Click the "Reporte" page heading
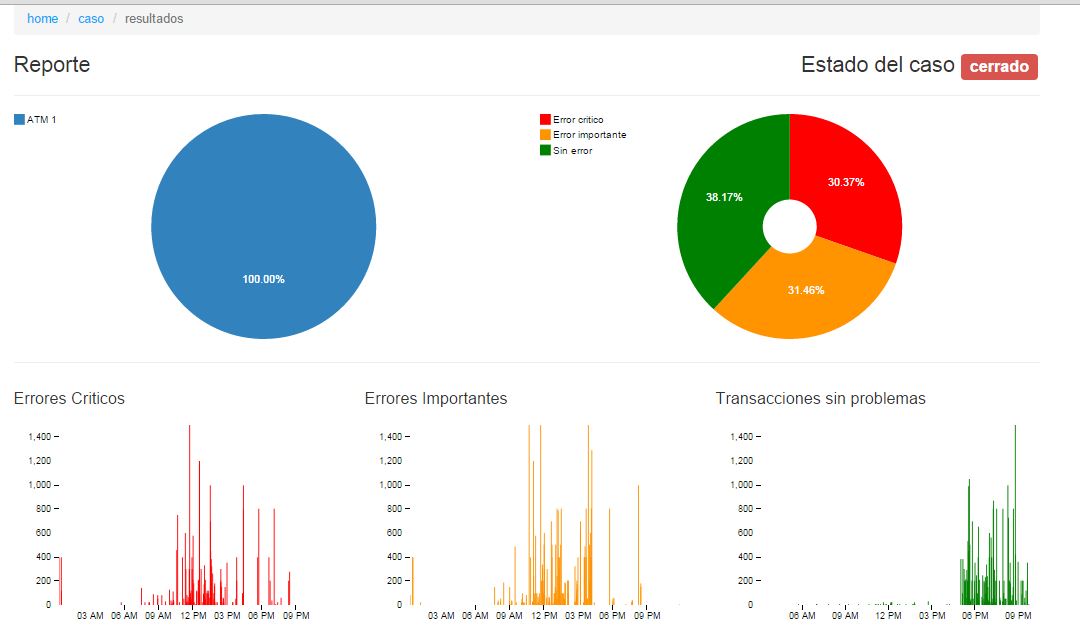1080x633 pixels. 52,64
